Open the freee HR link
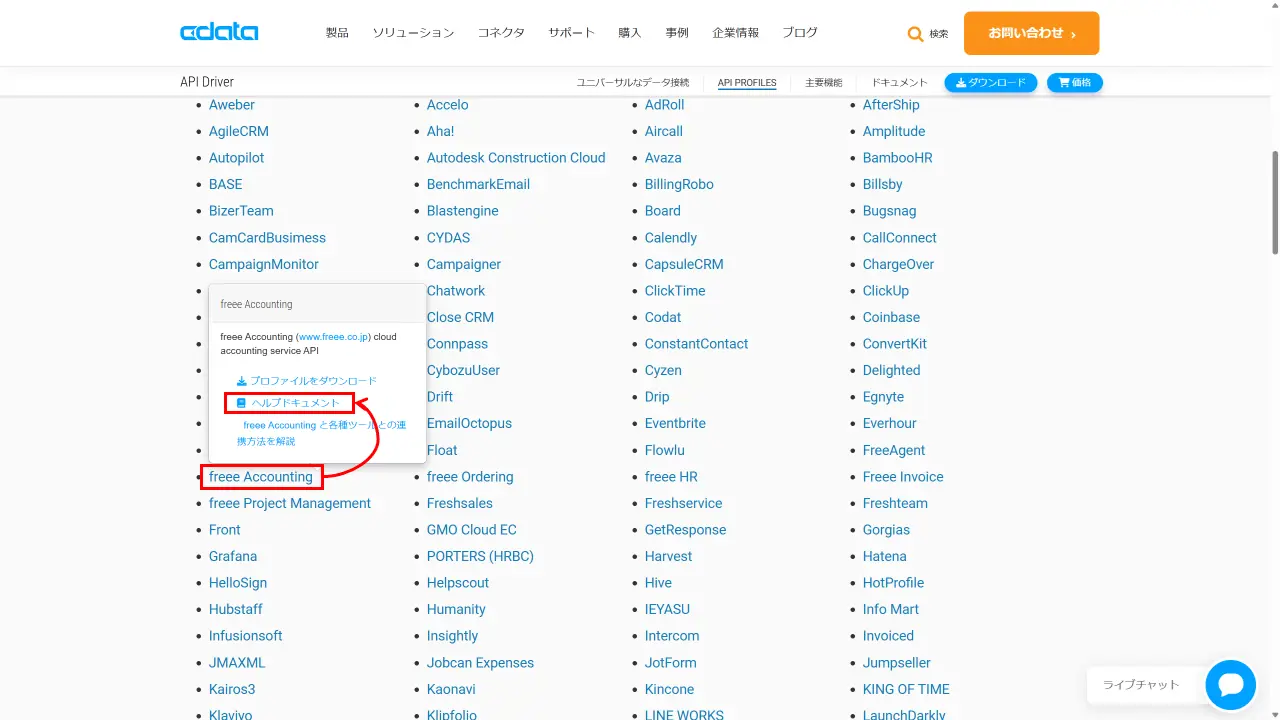Screen dimensions: 1280x720 [x=671, y=477]
